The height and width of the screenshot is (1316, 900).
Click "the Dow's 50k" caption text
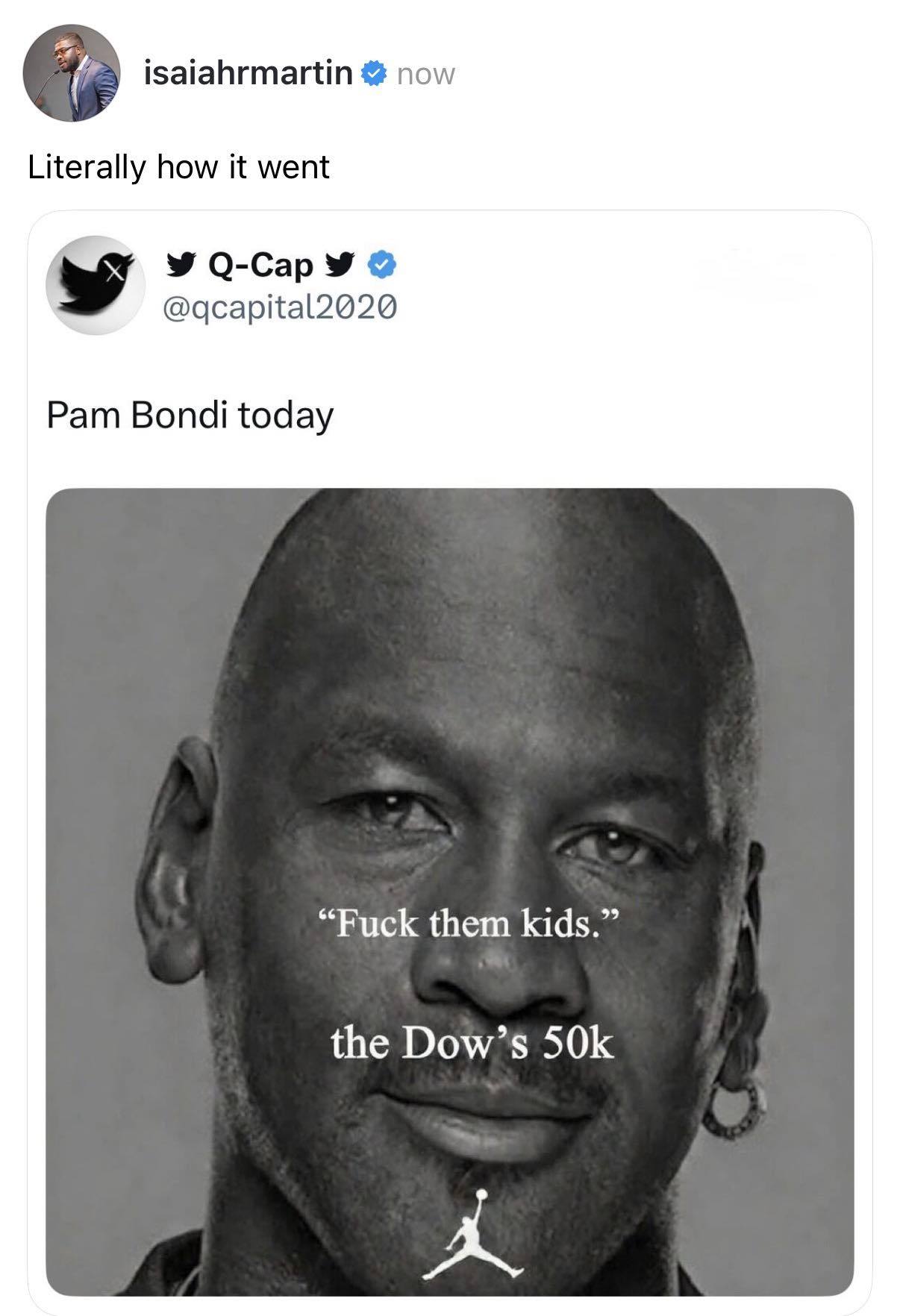pyautogui.click(x=472, y=1042)
